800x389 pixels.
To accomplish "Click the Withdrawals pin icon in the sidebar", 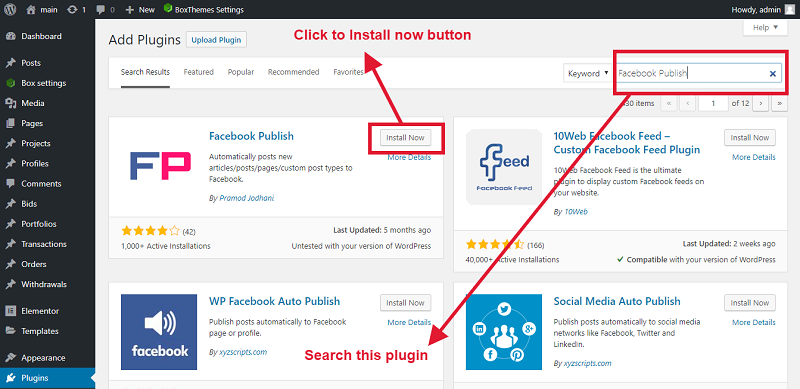I will (10, 284).
